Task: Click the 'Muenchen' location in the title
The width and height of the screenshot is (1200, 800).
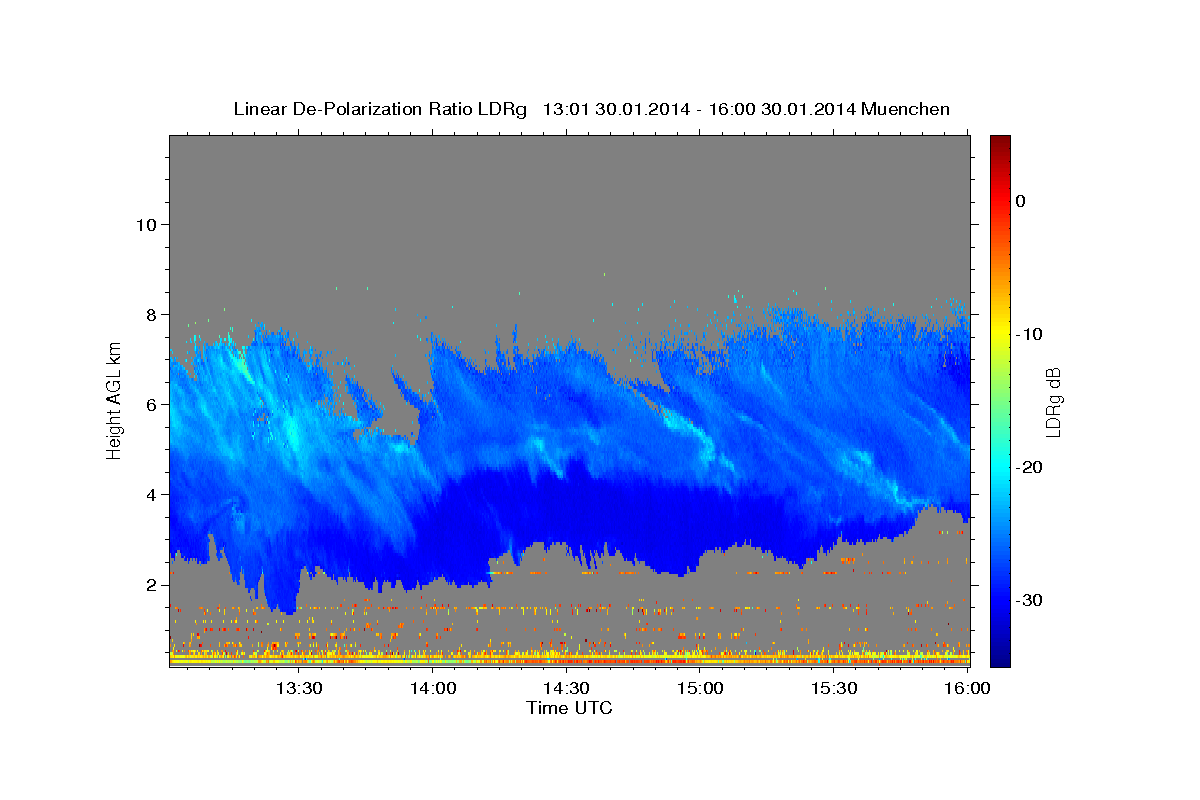Action: click(x=905, y=109)
